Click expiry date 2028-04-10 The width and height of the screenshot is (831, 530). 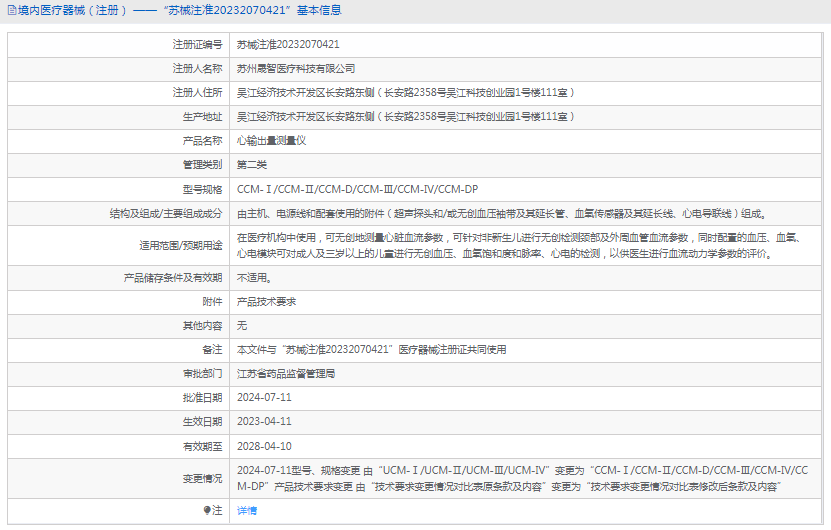pos(264,446)
